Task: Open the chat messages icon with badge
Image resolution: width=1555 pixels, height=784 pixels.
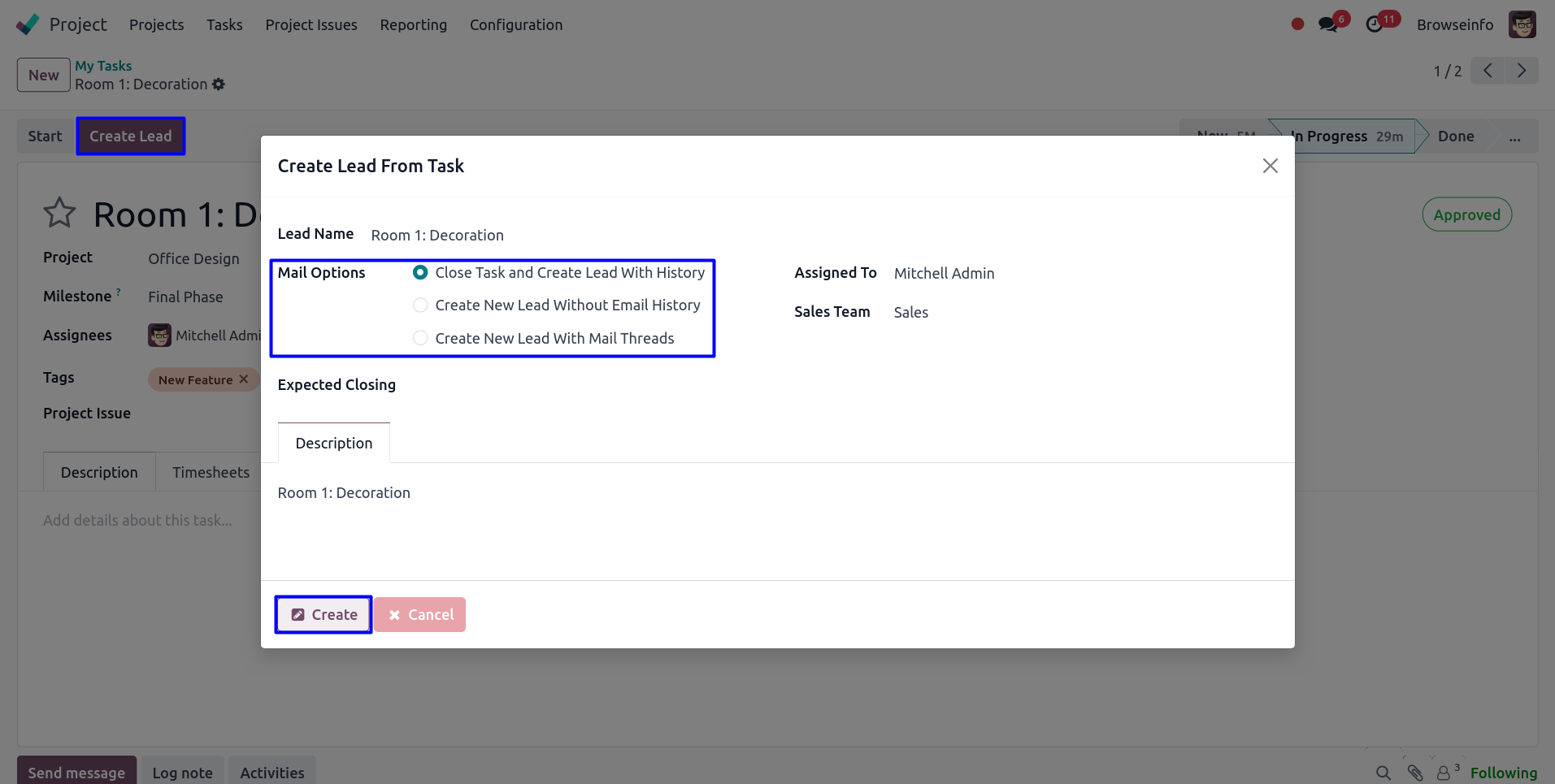Action: 1328,24
